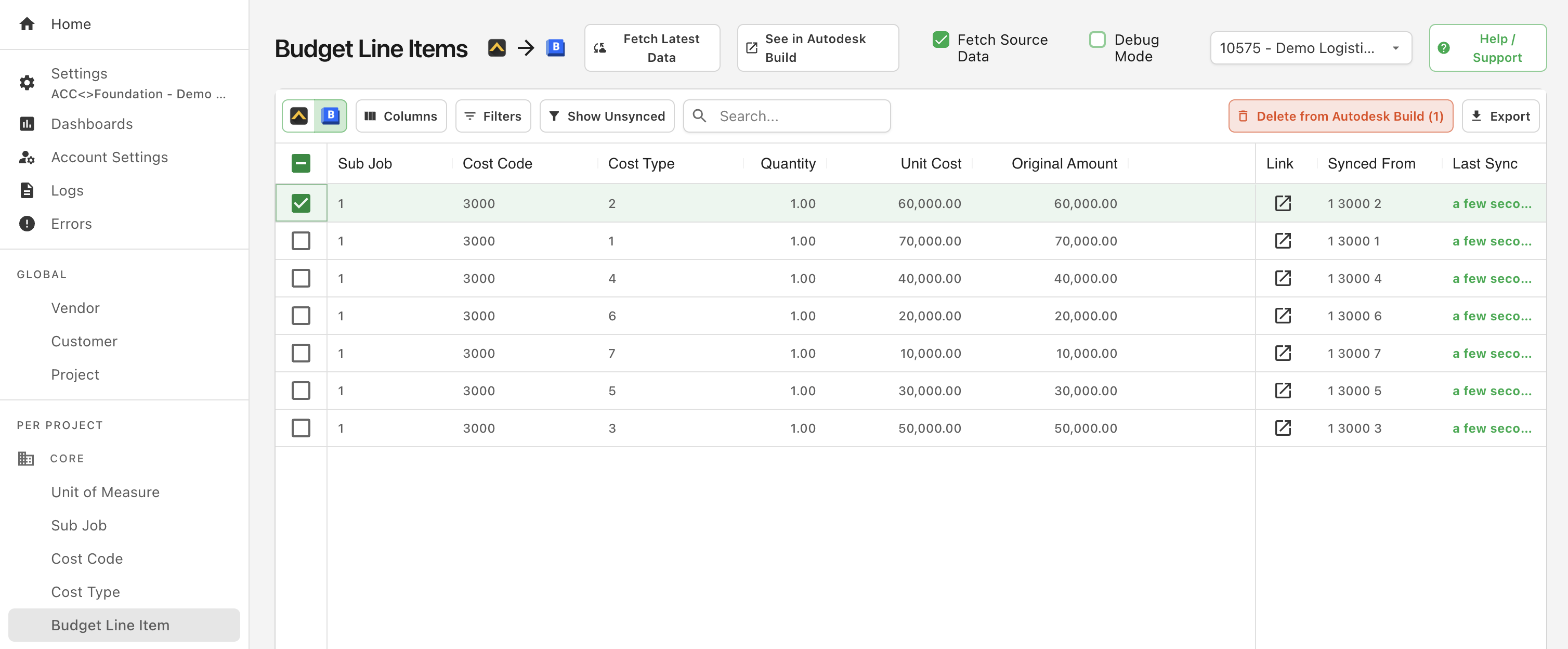Open Home from the sidebar house icon

click(27, 24)
